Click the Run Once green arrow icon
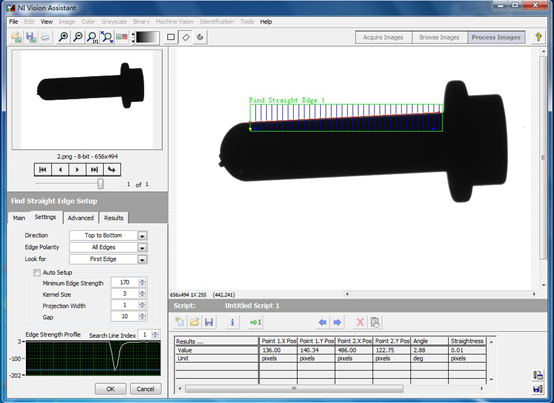554x403 pixels. (x=255, y=322)
